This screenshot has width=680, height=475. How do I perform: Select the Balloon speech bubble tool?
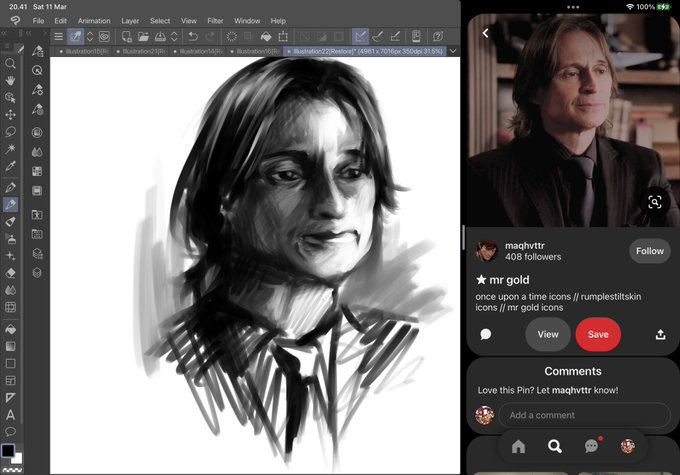point(10,432)
